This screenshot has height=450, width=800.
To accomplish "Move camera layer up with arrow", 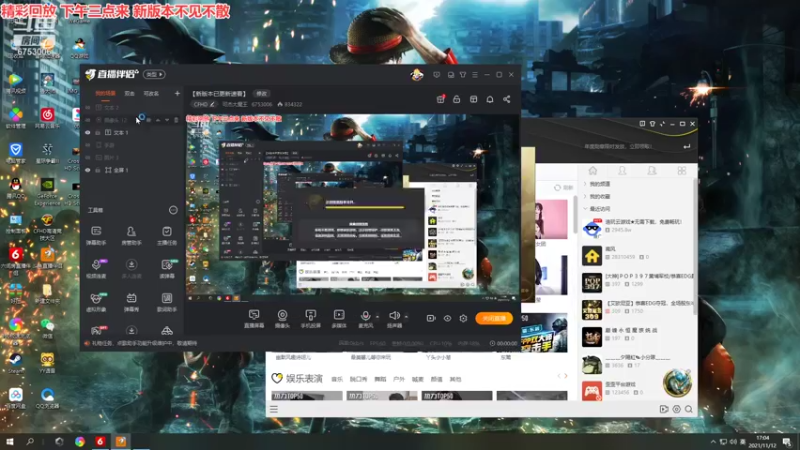I will coord(158,120).
